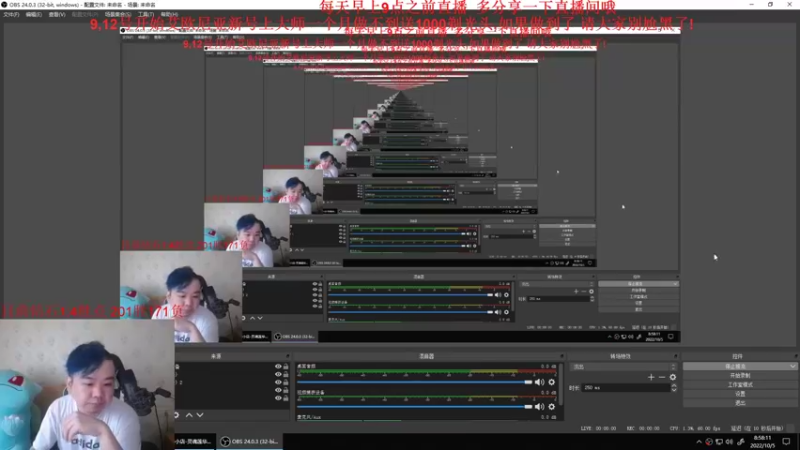
Task: Click the volume icon in system tray
Action: (x=729, y=442)
